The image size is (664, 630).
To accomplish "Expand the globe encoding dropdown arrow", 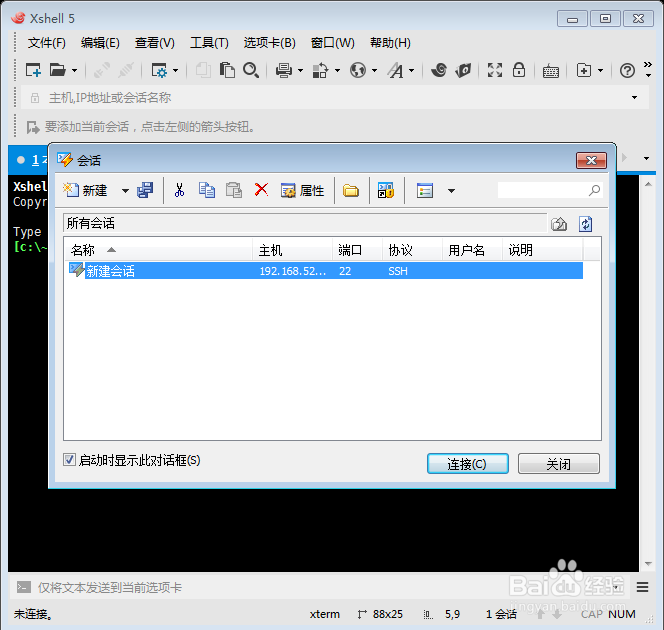I will point(374,70).
